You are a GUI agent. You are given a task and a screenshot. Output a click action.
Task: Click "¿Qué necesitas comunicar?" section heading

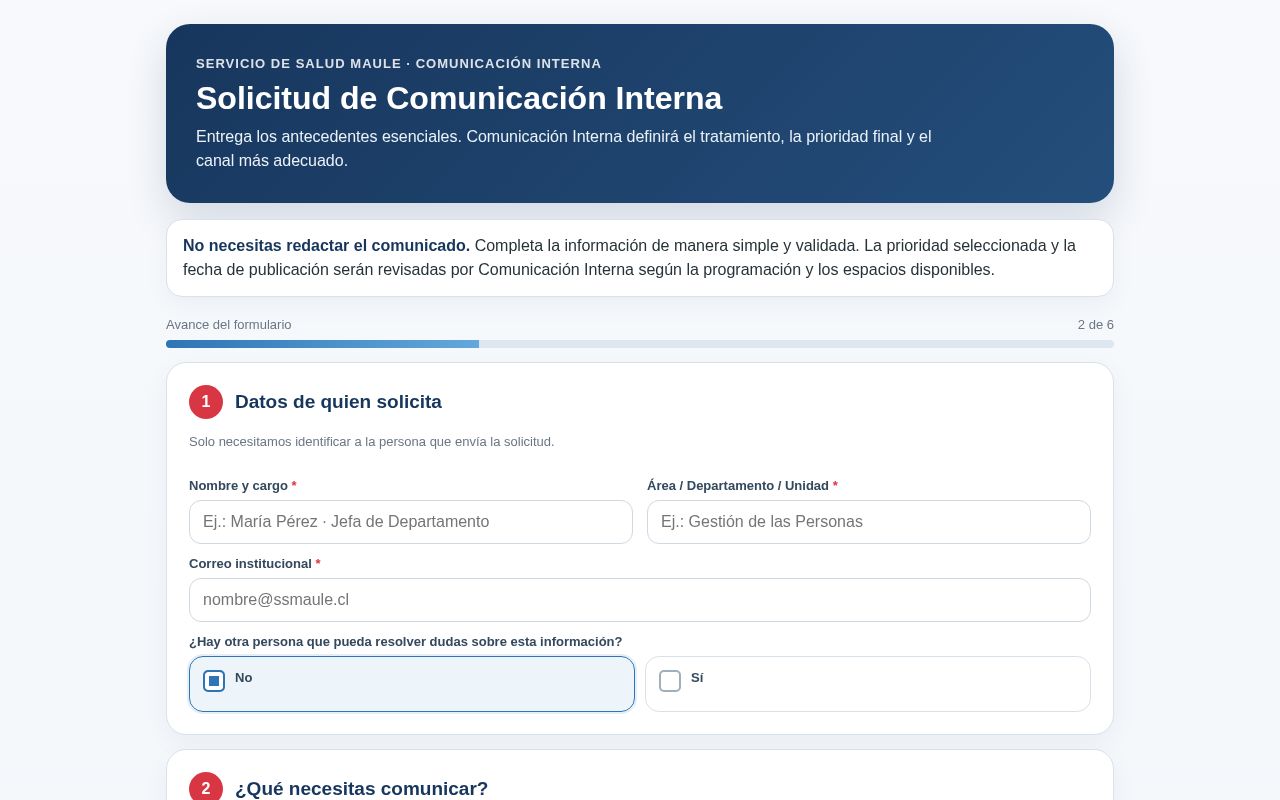361,789
